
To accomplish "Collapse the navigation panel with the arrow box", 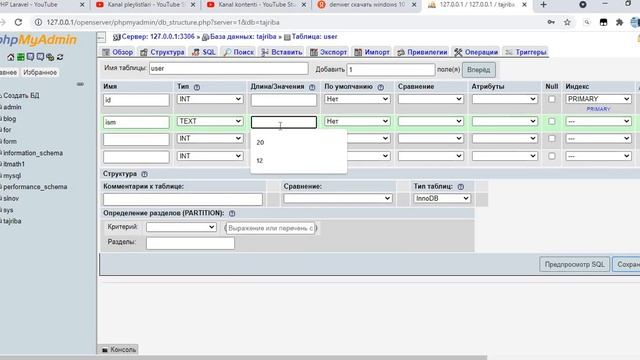I will (x=101, y=38).
